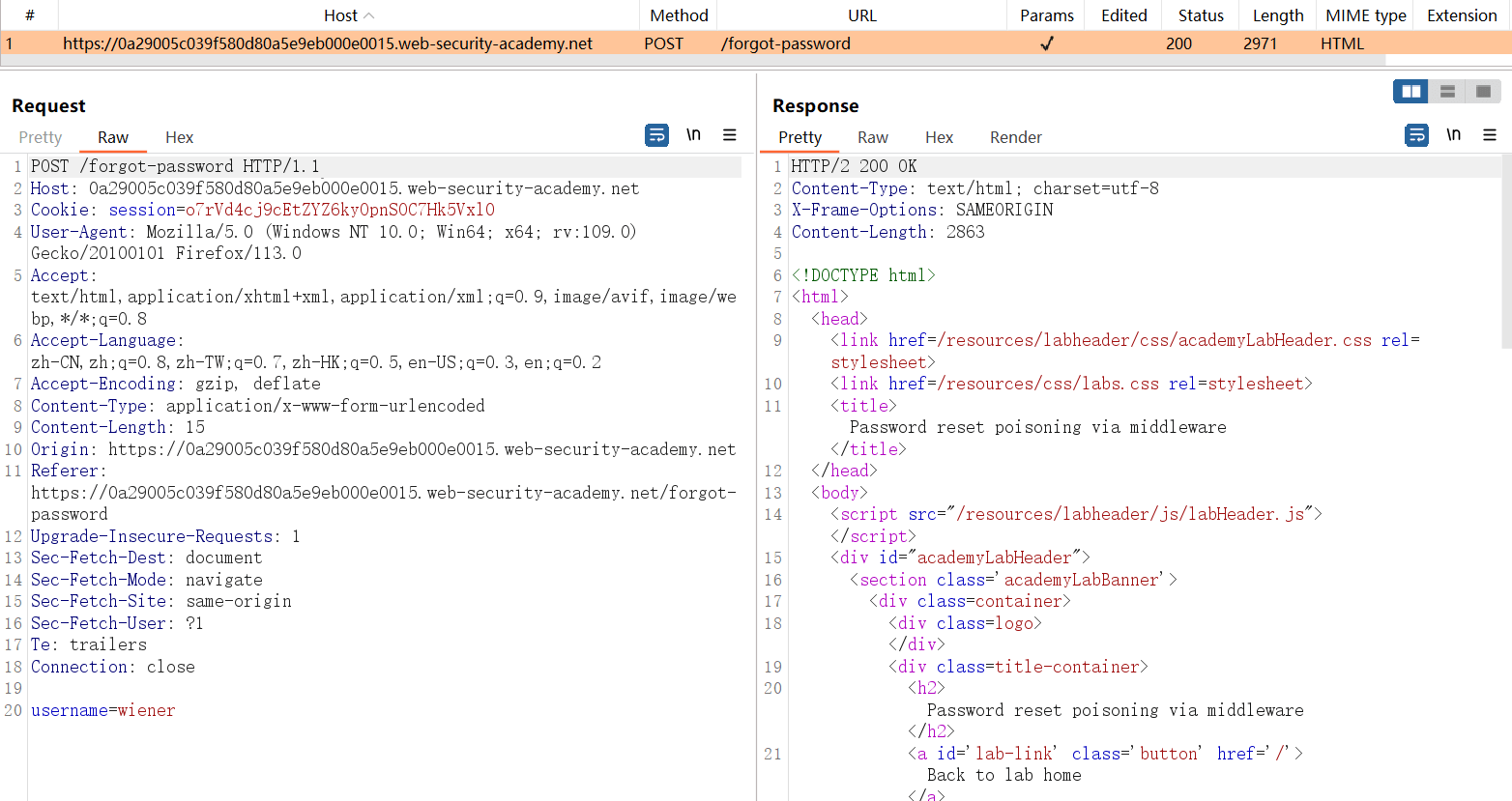
Task: Click the Status column header
Action: coord(1201,15)
